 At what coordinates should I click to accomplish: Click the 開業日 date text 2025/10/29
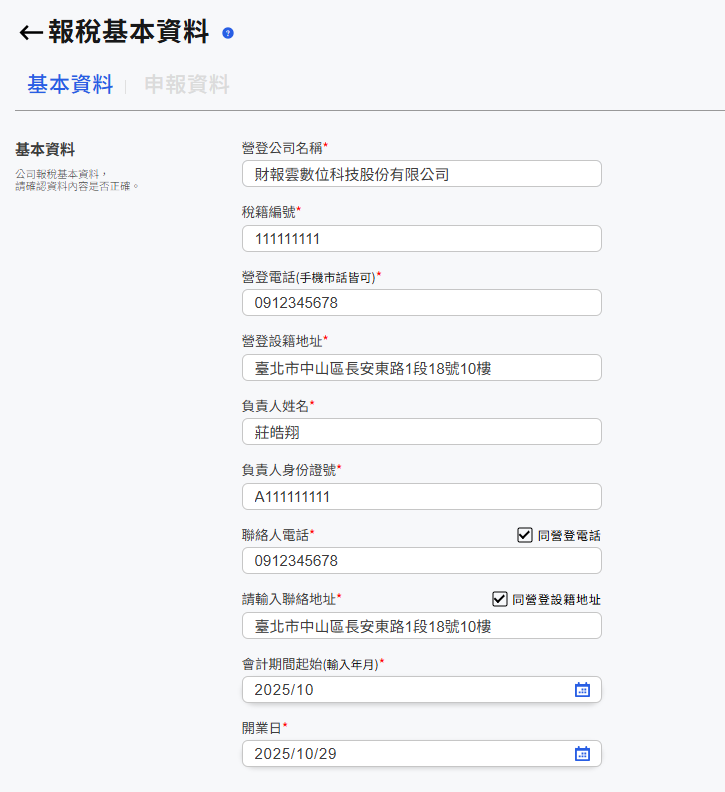pos(295,754)
